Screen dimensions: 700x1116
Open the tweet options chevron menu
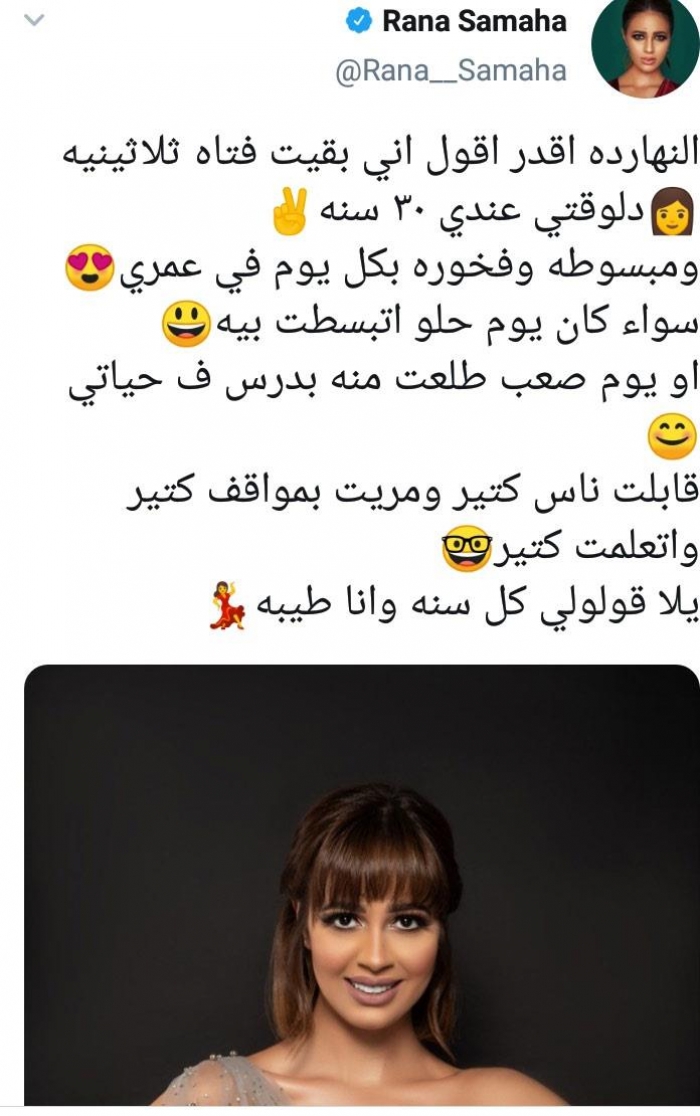[x=34, y=21]
